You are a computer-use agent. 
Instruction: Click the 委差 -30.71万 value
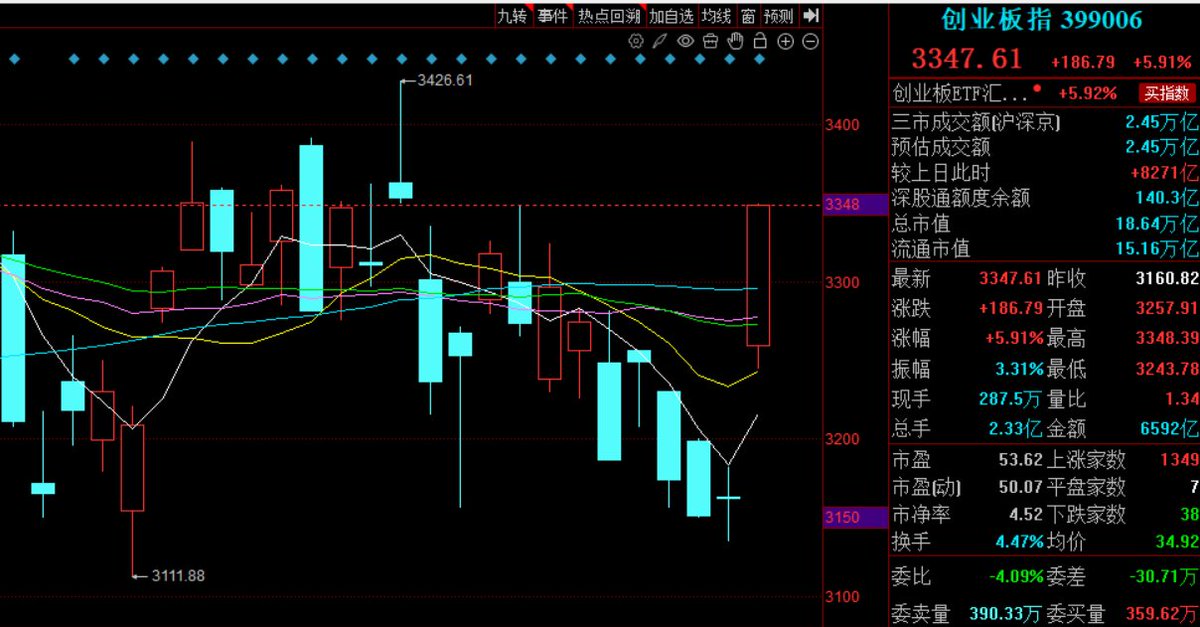point(1164,578)
